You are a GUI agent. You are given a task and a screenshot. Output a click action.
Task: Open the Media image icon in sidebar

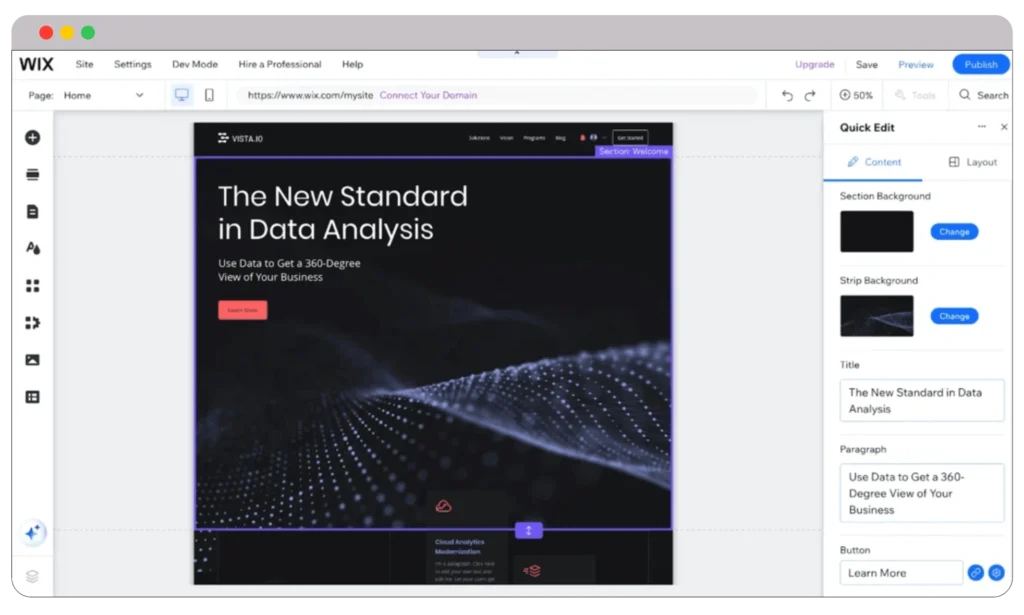[x=32, y=360]
